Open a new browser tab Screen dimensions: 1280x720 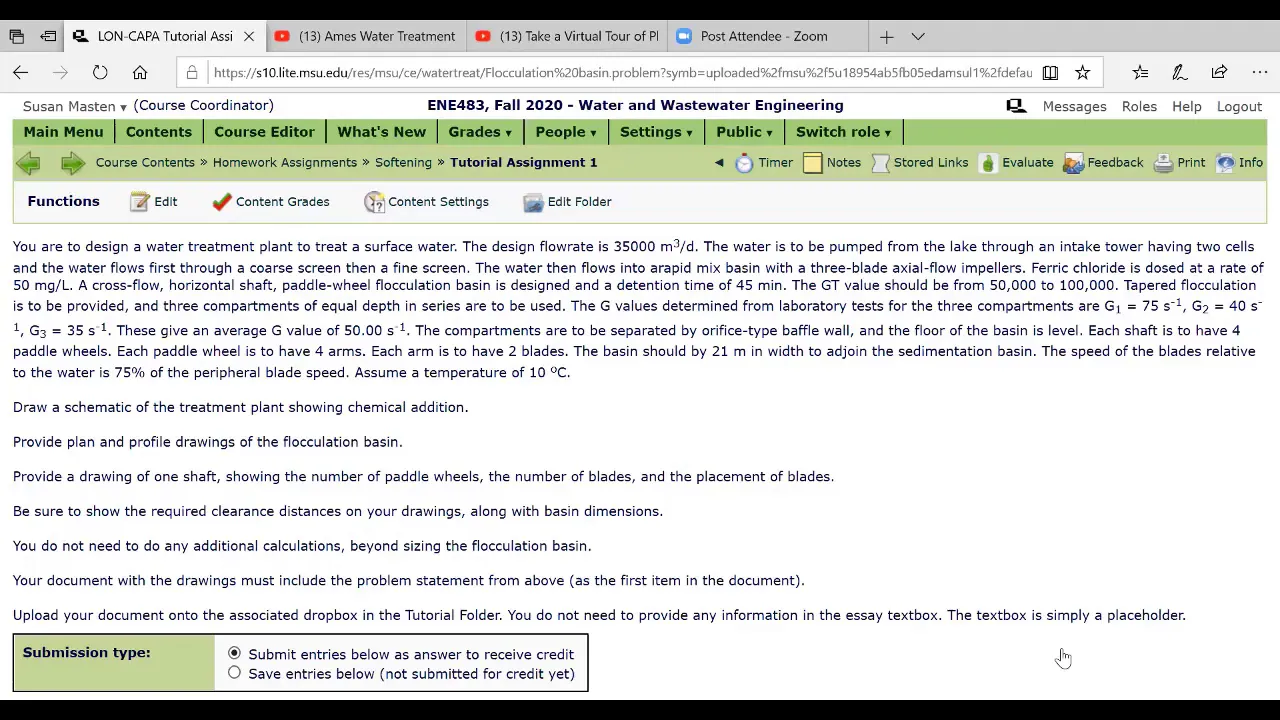(886, 36)
